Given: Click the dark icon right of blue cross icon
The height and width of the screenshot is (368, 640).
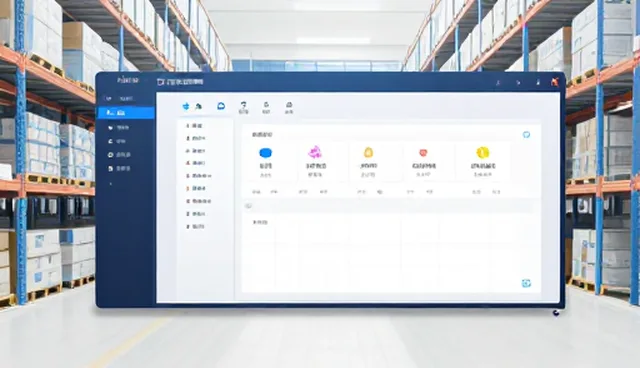Looking at the screenshot, I should point(198,106).
